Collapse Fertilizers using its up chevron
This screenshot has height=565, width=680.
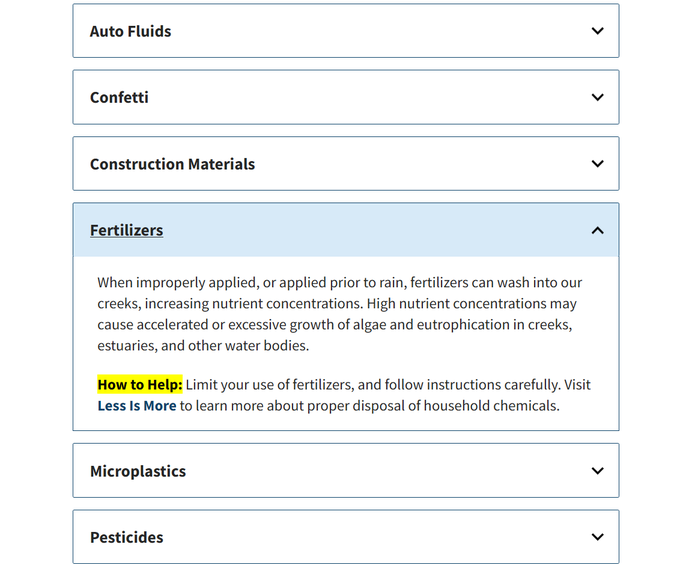[x=597, y=230]
